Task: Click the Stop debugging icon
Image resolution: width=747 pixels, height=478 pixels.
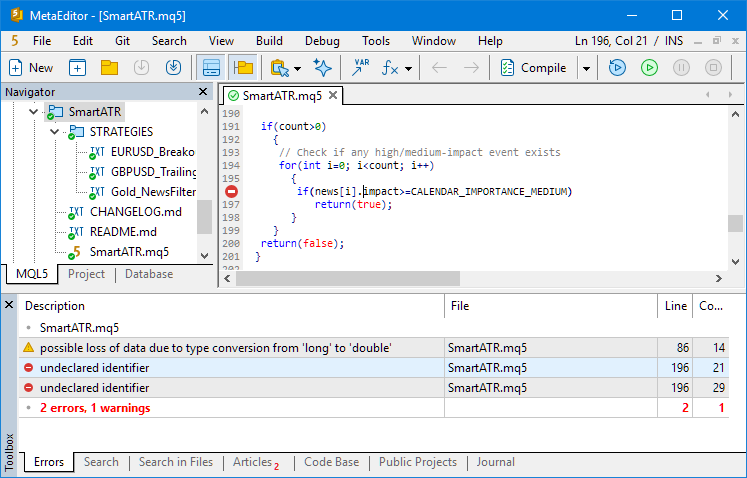Action: (x=713, y=68)
